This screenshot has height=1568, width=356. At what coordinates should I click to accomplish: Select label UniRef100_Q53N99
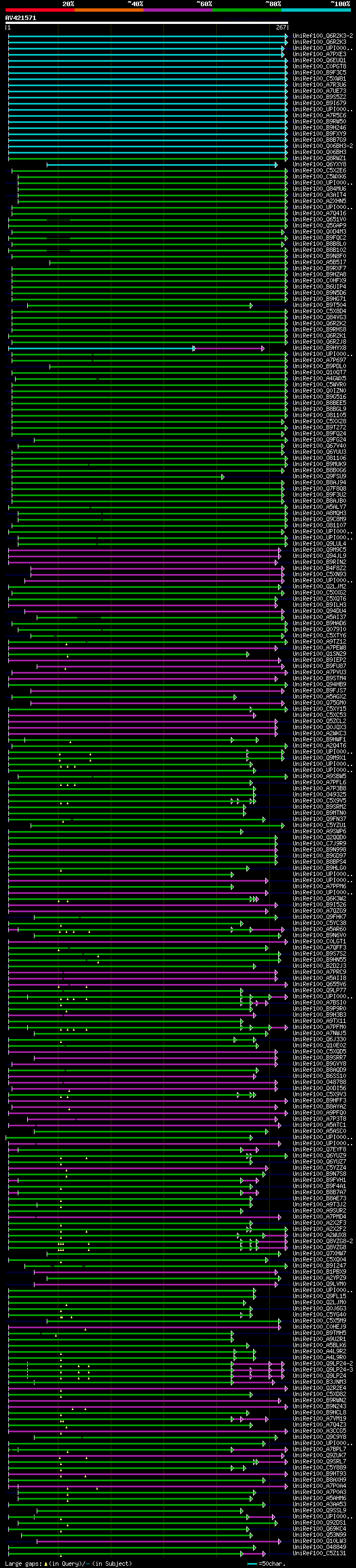coord(319,1535)
